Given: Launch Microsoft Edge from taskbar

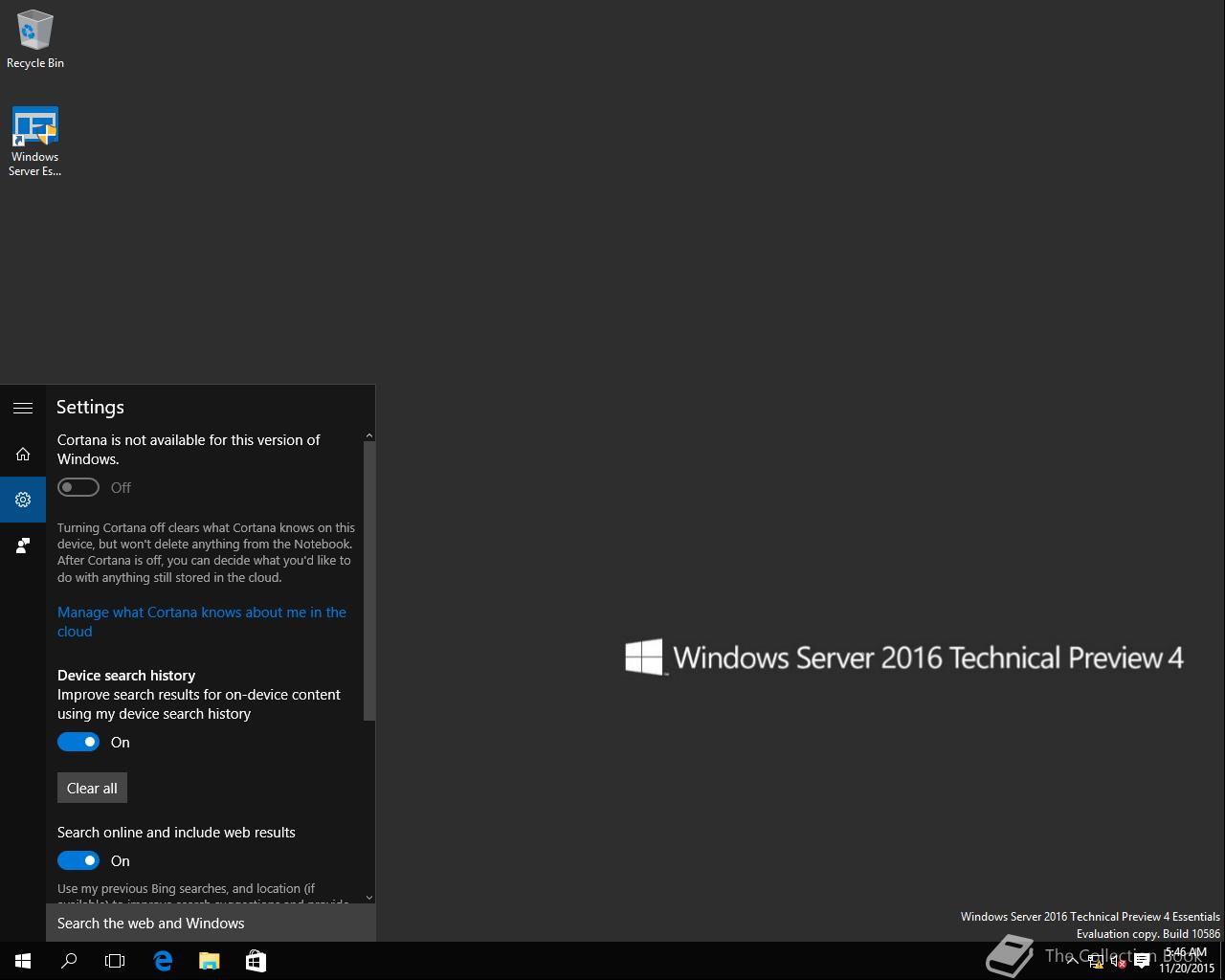Looking at the screenshot, I should point(163,961).
